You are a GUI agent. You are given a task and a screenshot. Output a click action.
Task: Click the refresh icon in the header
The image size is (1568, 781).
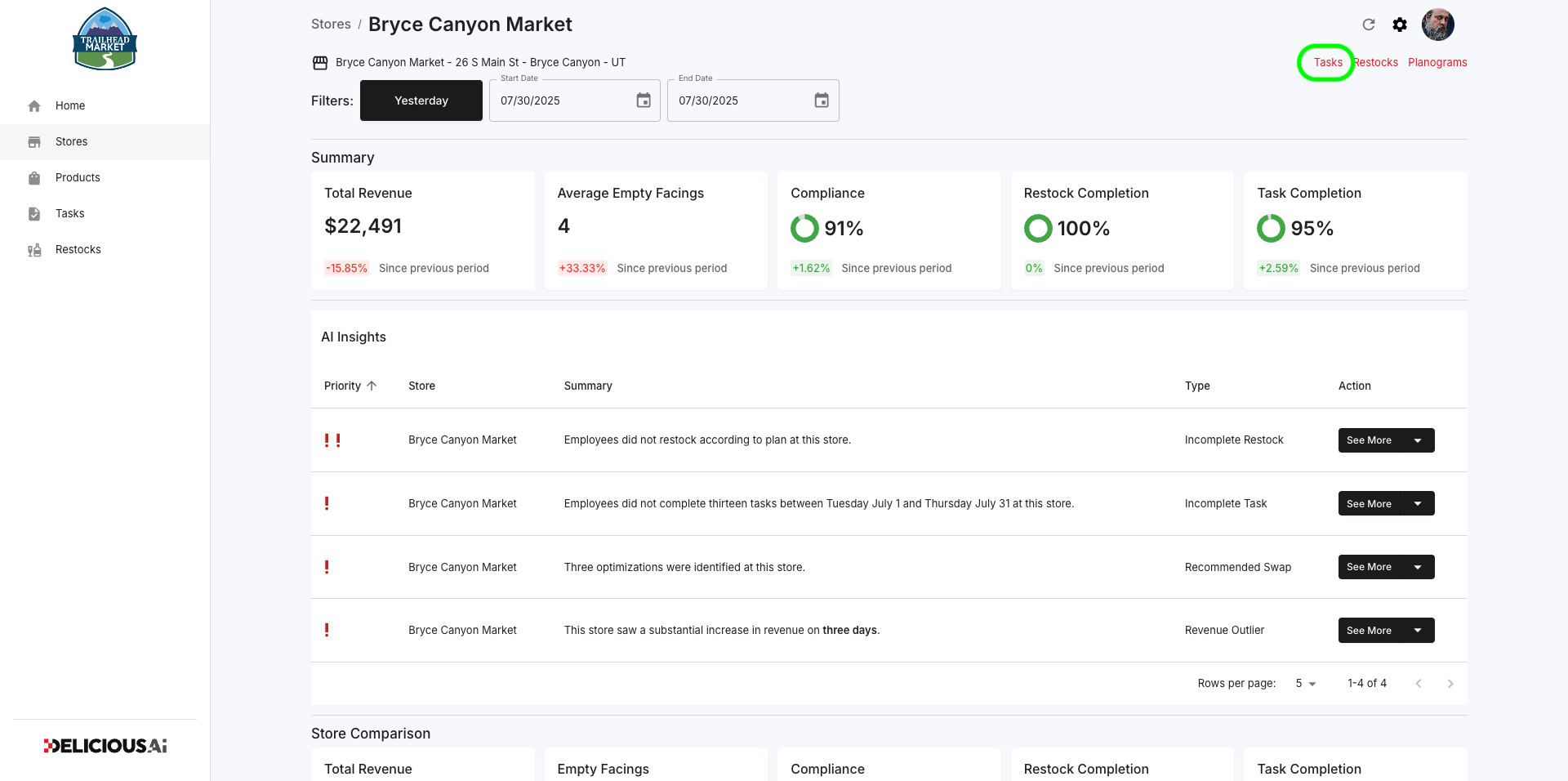click(x=1369, y=25)
